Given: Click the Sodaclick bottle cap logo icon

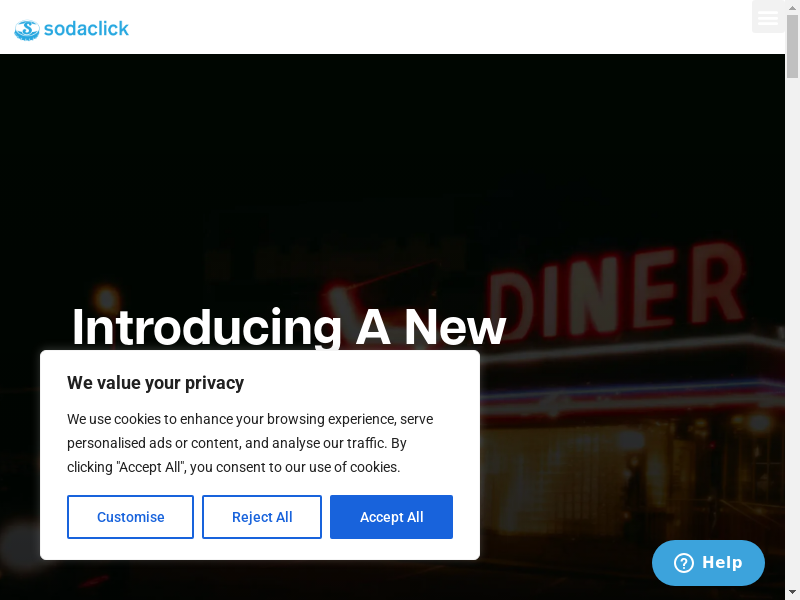Looking at the screenshot, I should click(27, 30).
